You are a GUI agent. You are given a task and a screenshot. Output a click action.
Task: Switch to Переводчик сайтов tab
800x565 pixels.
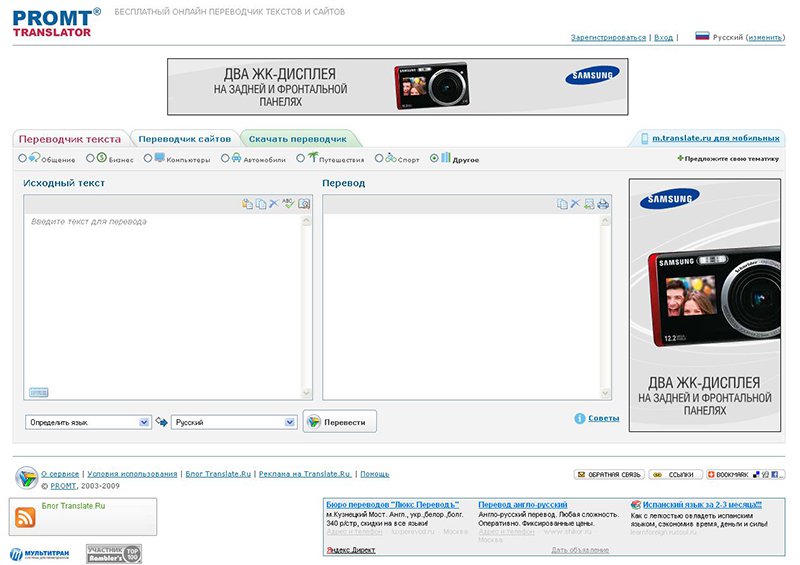(x=185, y=139)
